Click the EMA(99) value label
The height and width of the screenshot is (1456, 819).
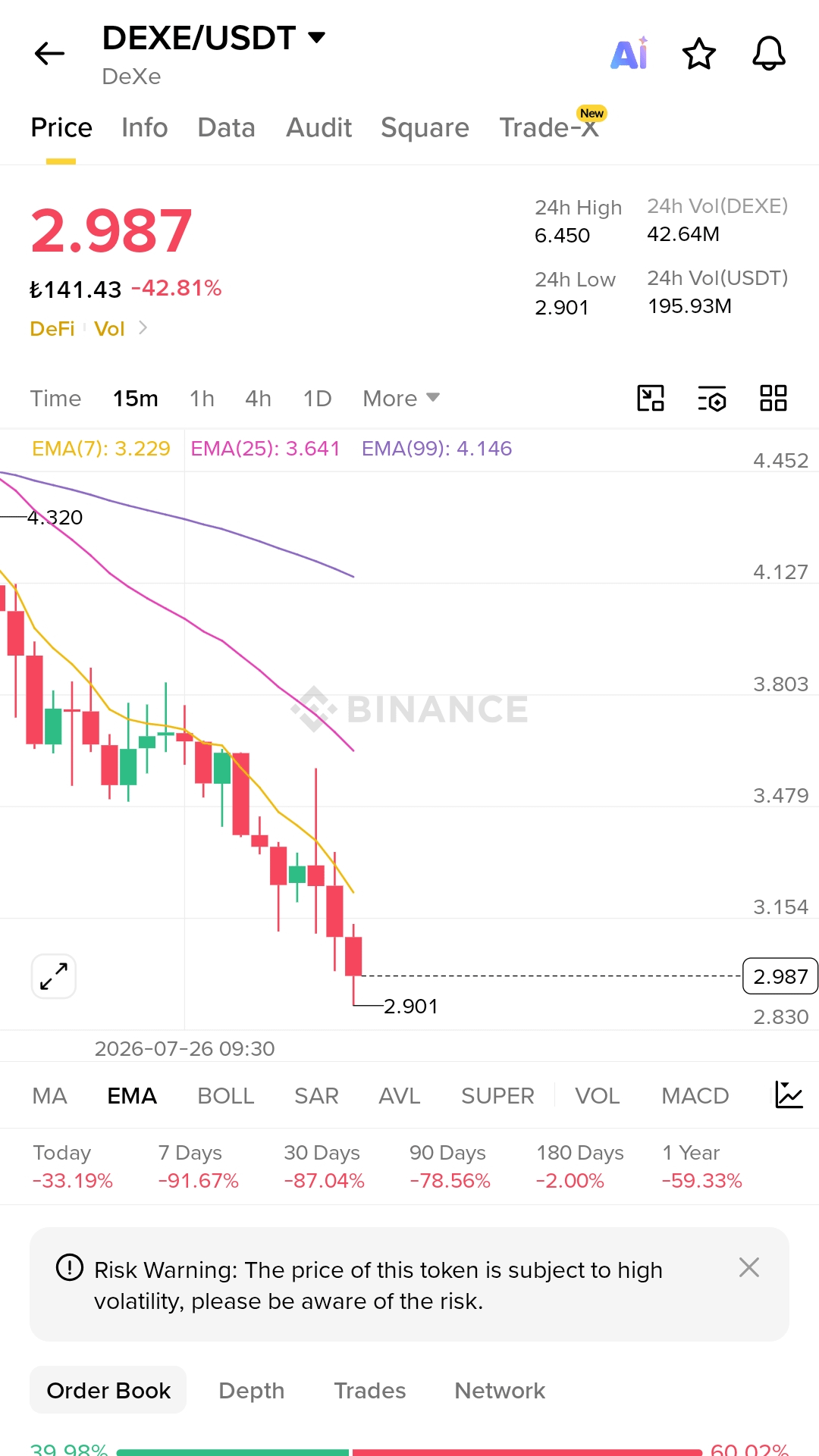437,449
